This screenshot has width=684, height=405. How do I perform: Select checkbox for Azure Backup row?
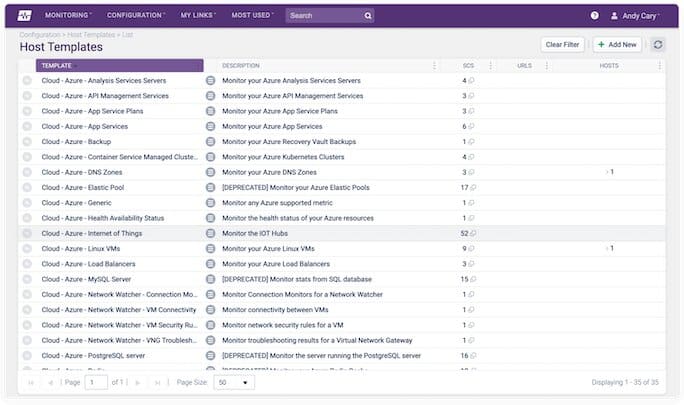27,141
